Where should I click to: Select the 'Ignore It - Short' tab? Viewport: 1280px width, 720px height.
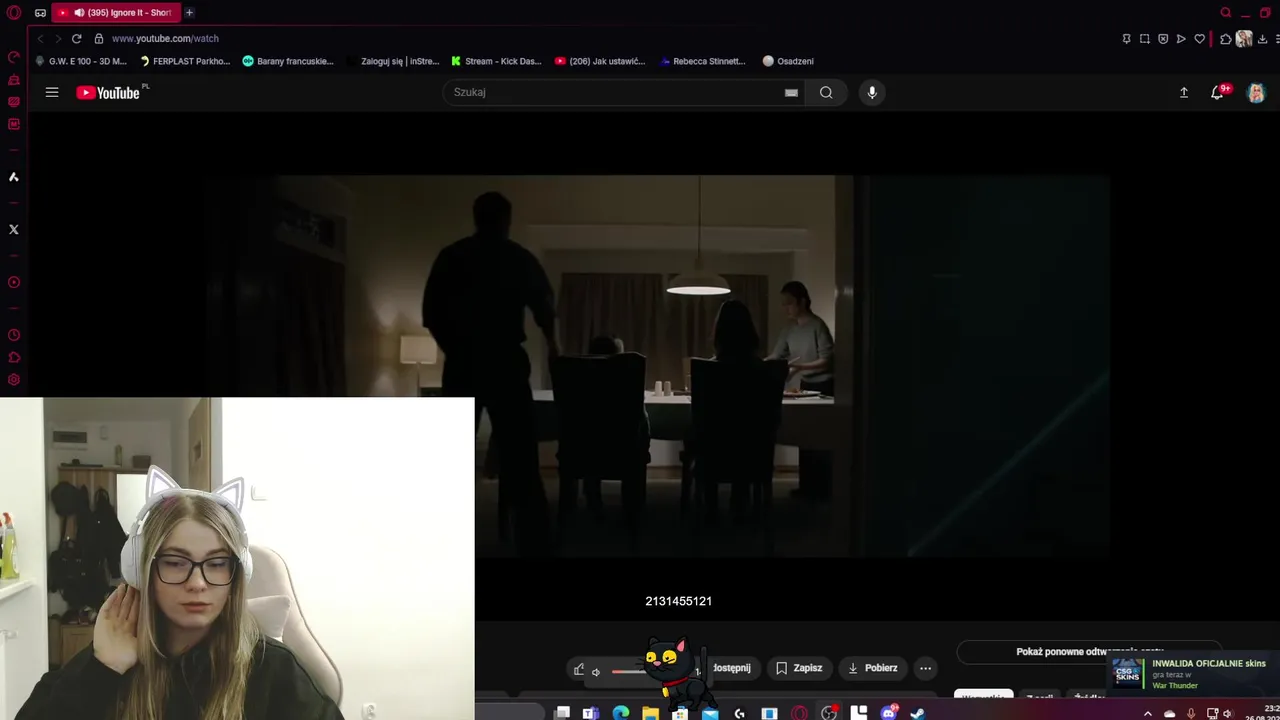115,13
